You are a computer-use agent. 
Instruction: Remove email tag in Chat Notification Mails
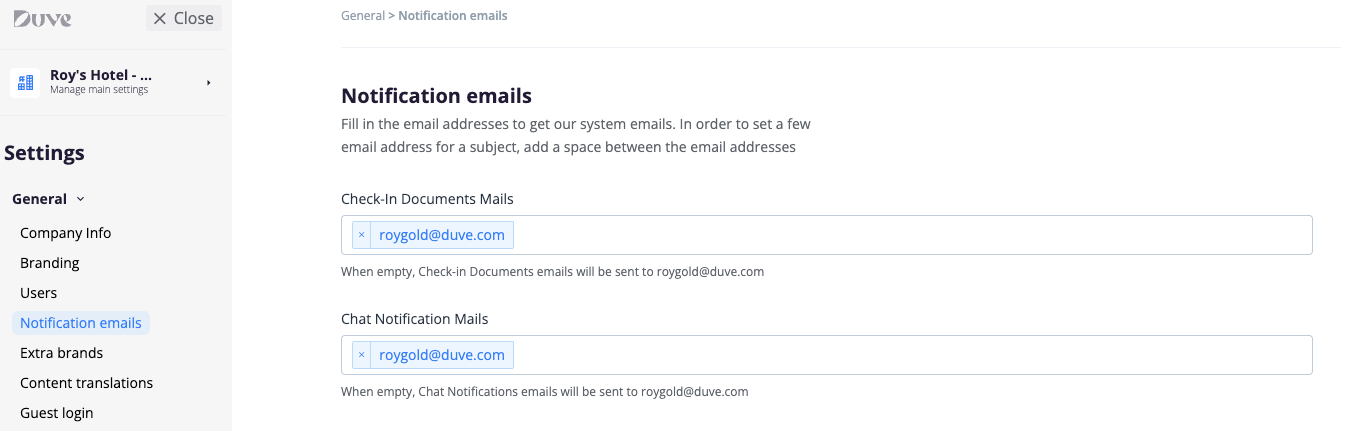click(361, 355)
